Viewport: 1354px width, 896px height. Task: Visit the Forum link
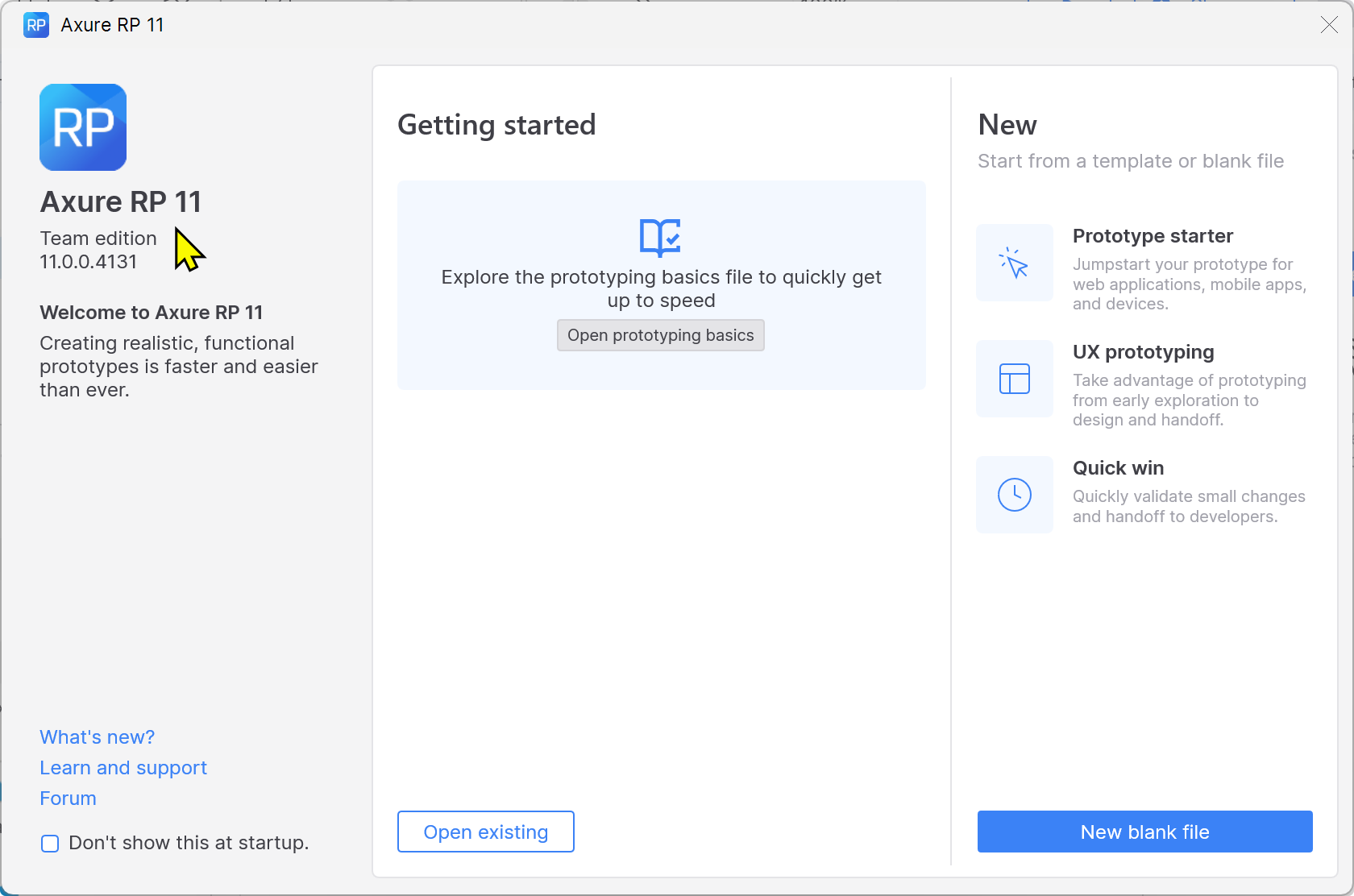(x=68, y=799)
